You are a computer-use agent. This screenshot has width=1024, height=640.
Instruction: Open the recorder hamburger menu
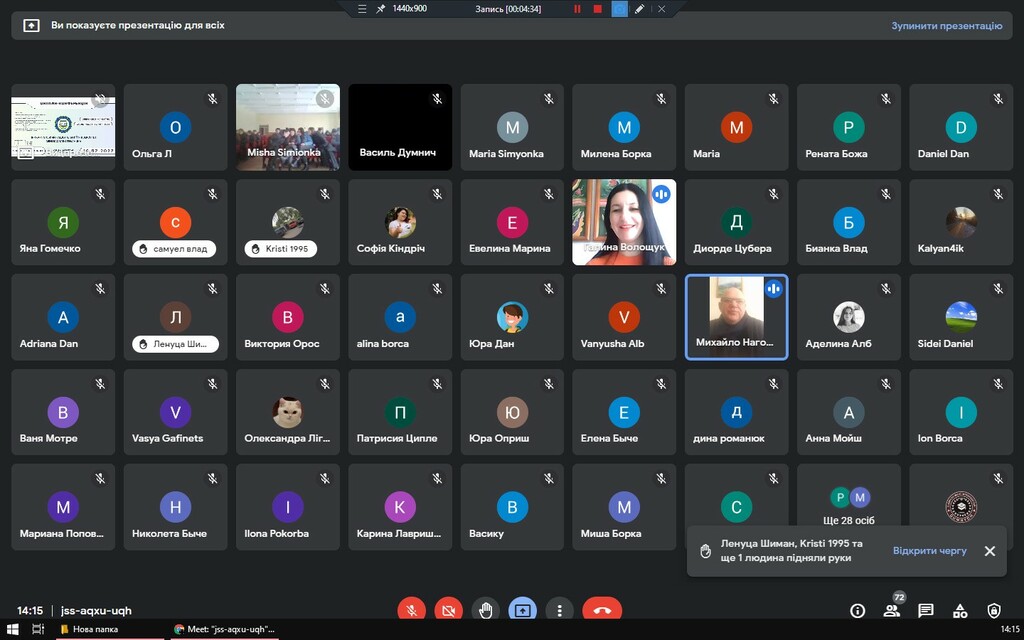point(363,9)
